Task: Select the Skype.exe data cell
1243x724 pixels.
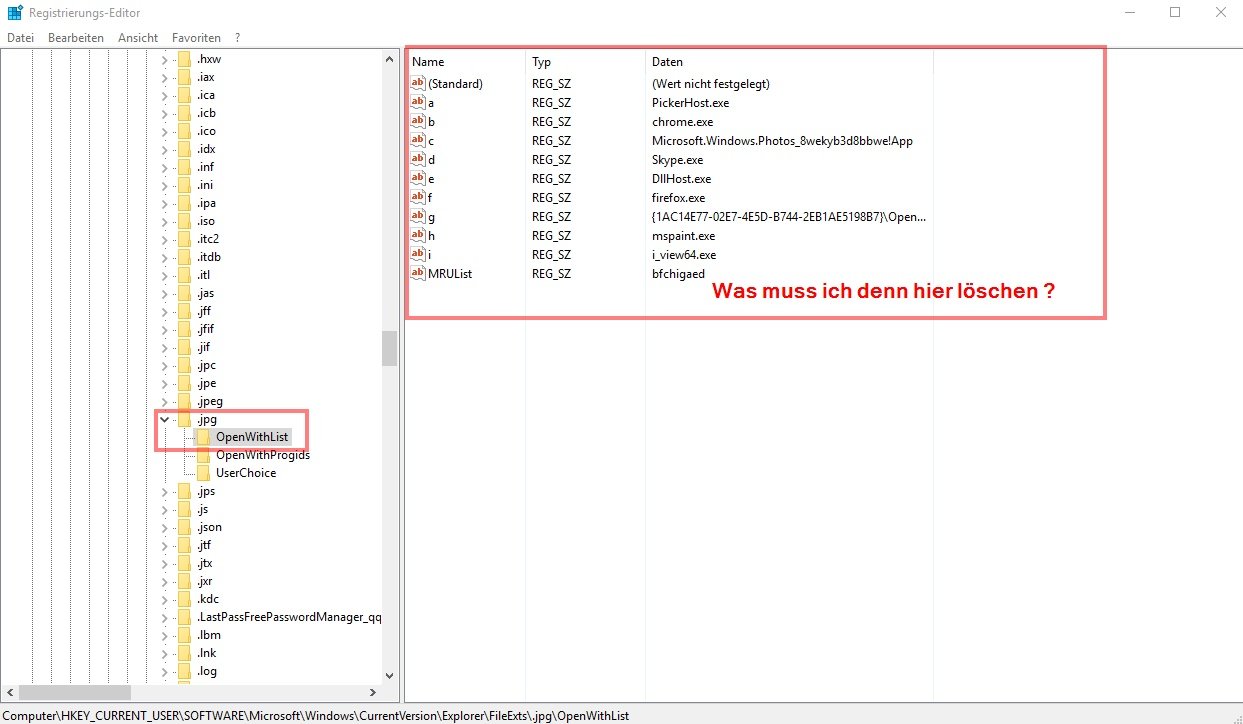Action: pos(677,160)
